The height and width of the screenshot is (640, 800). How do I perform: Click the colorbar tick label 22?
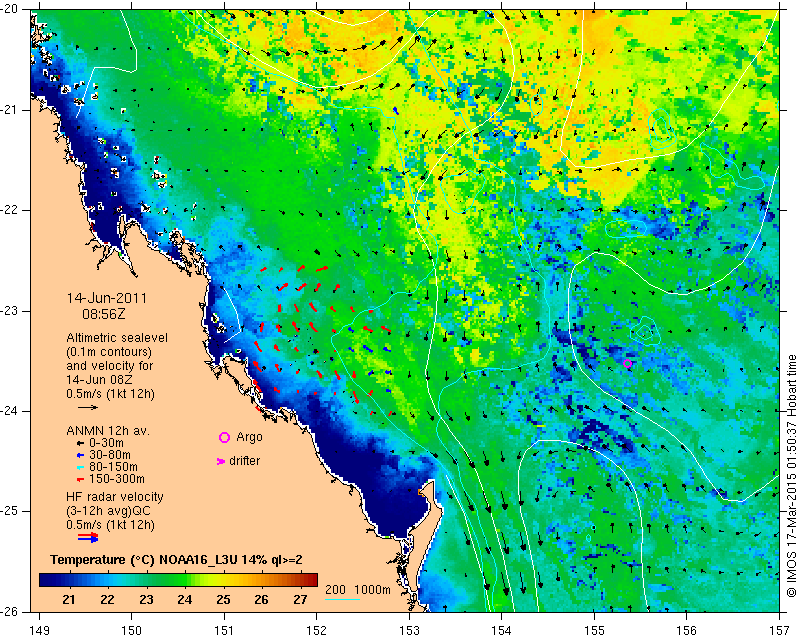107,599
